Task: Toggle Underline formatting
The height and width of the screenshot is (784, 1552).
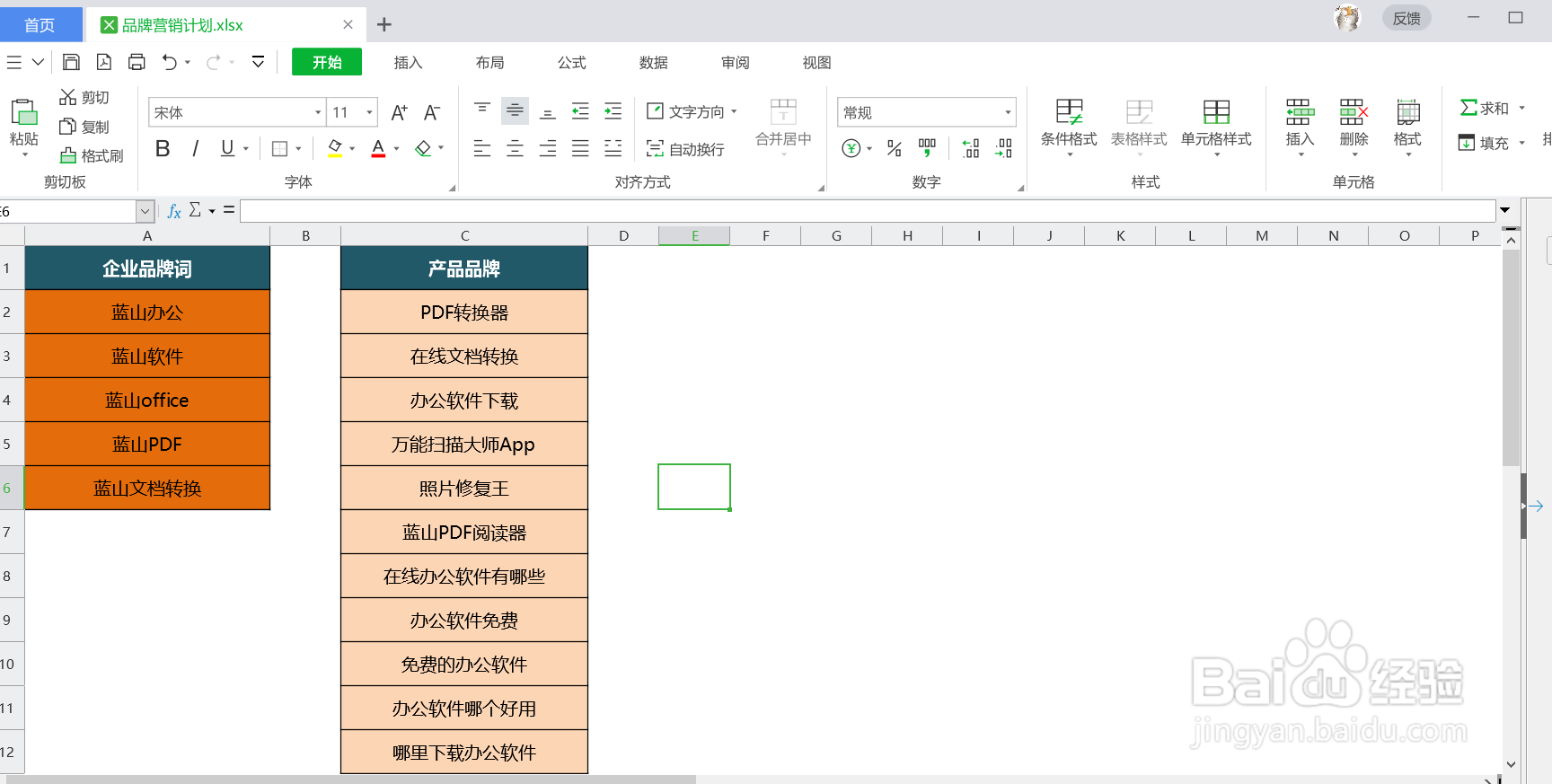Action: coord(227,148)
